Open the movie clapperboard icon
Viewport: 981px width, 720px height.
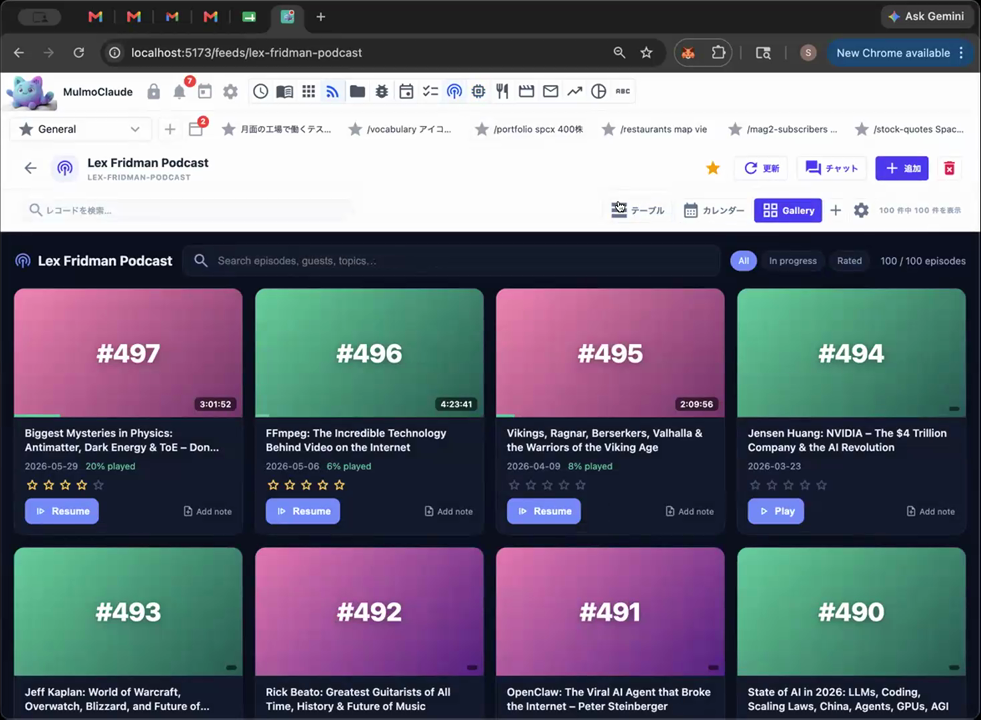(x=526, y=91)
